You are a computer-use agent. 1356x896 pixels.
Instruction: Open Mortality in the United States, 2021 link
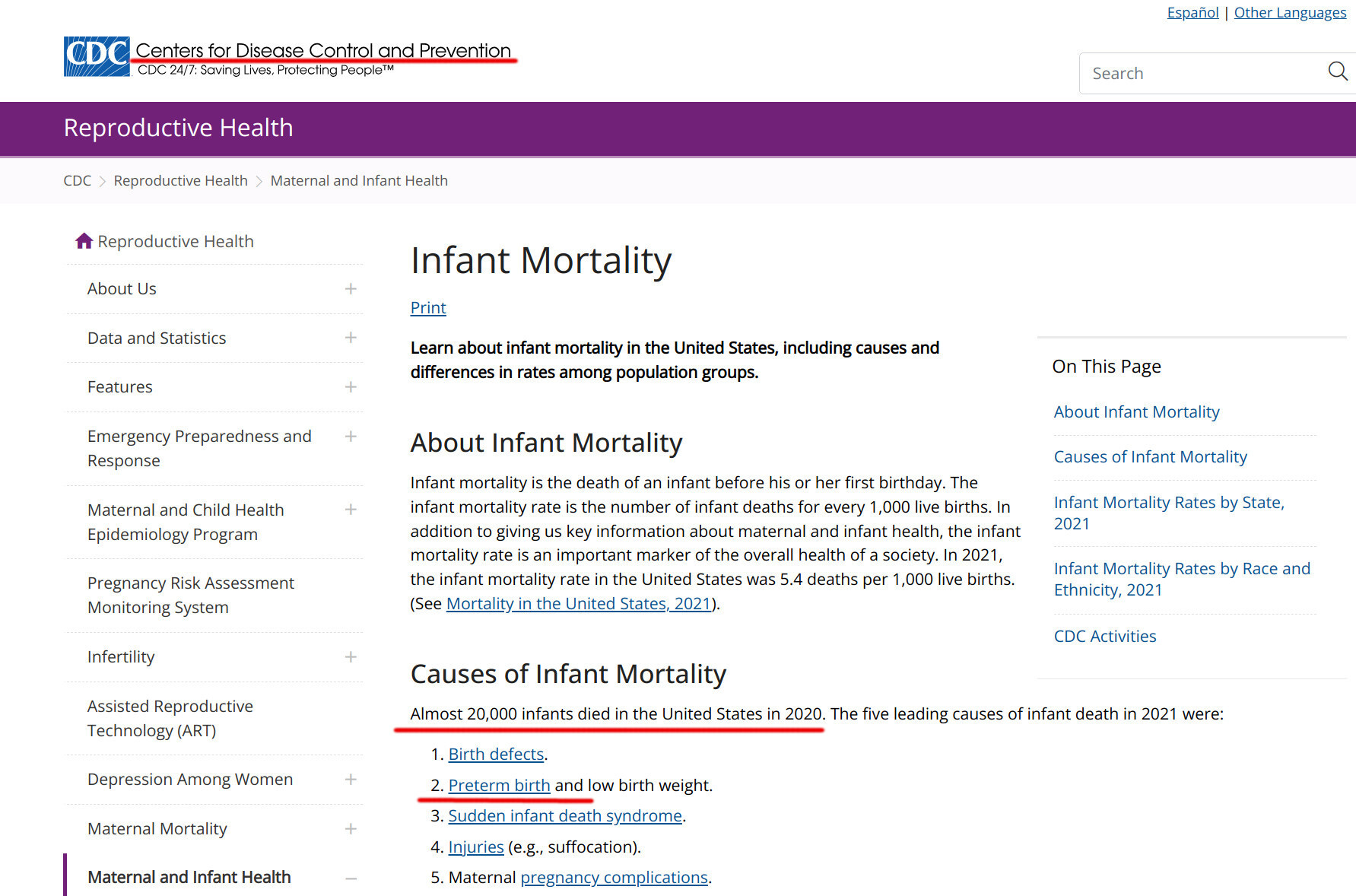tap(579, 604)
